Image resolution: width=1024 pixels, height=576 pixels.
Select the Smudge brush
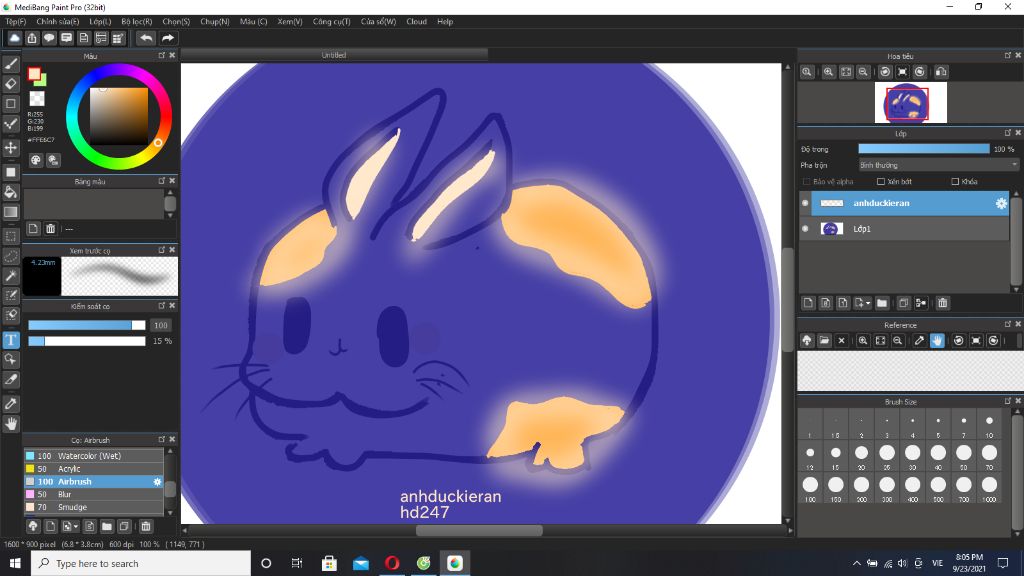(x=93, y=507)
